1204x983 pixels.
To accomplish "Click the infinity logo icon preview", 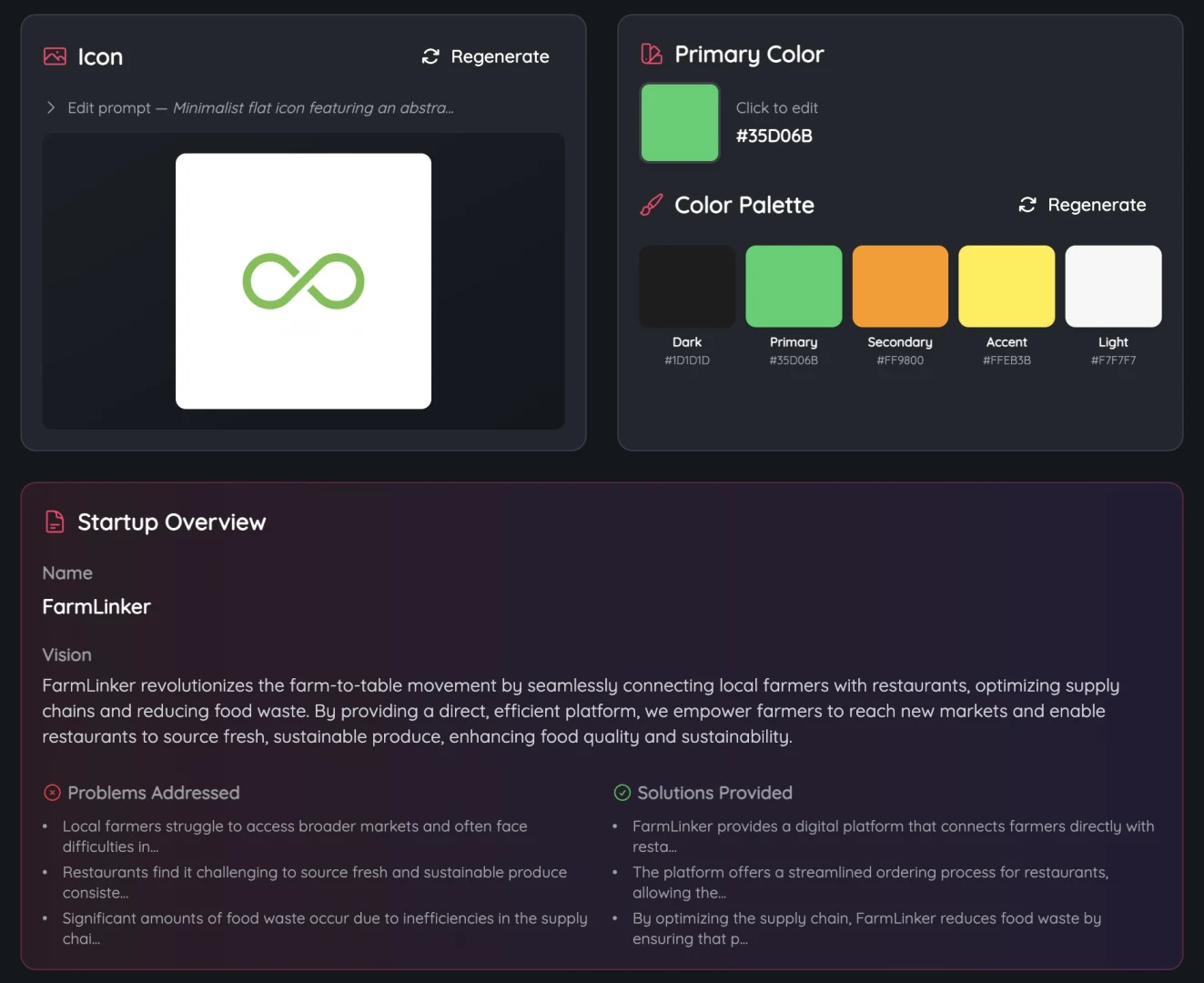I will coord(303,281).
